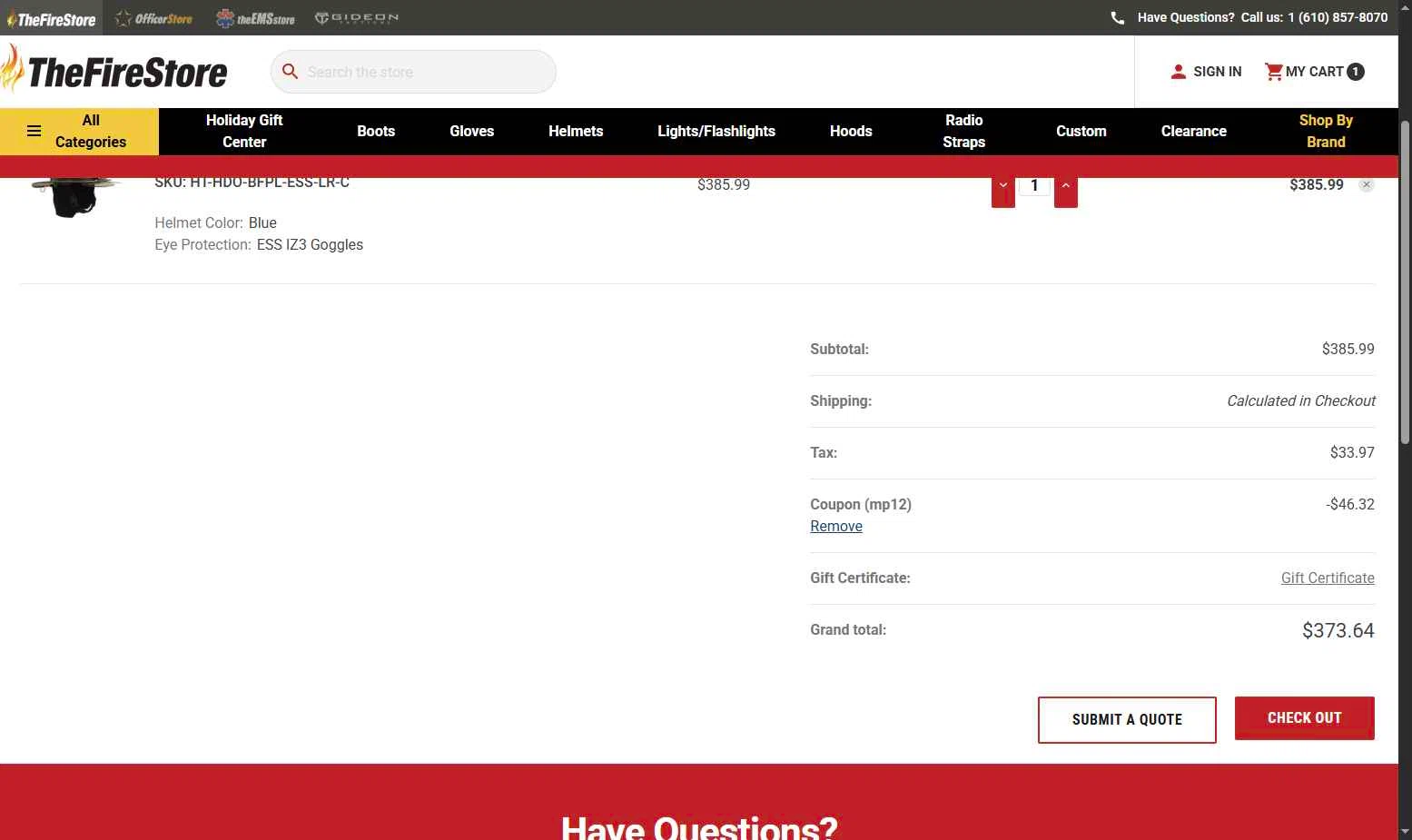
Task: Open TheFireStore top bar logo
Action: tap(52, 18)
